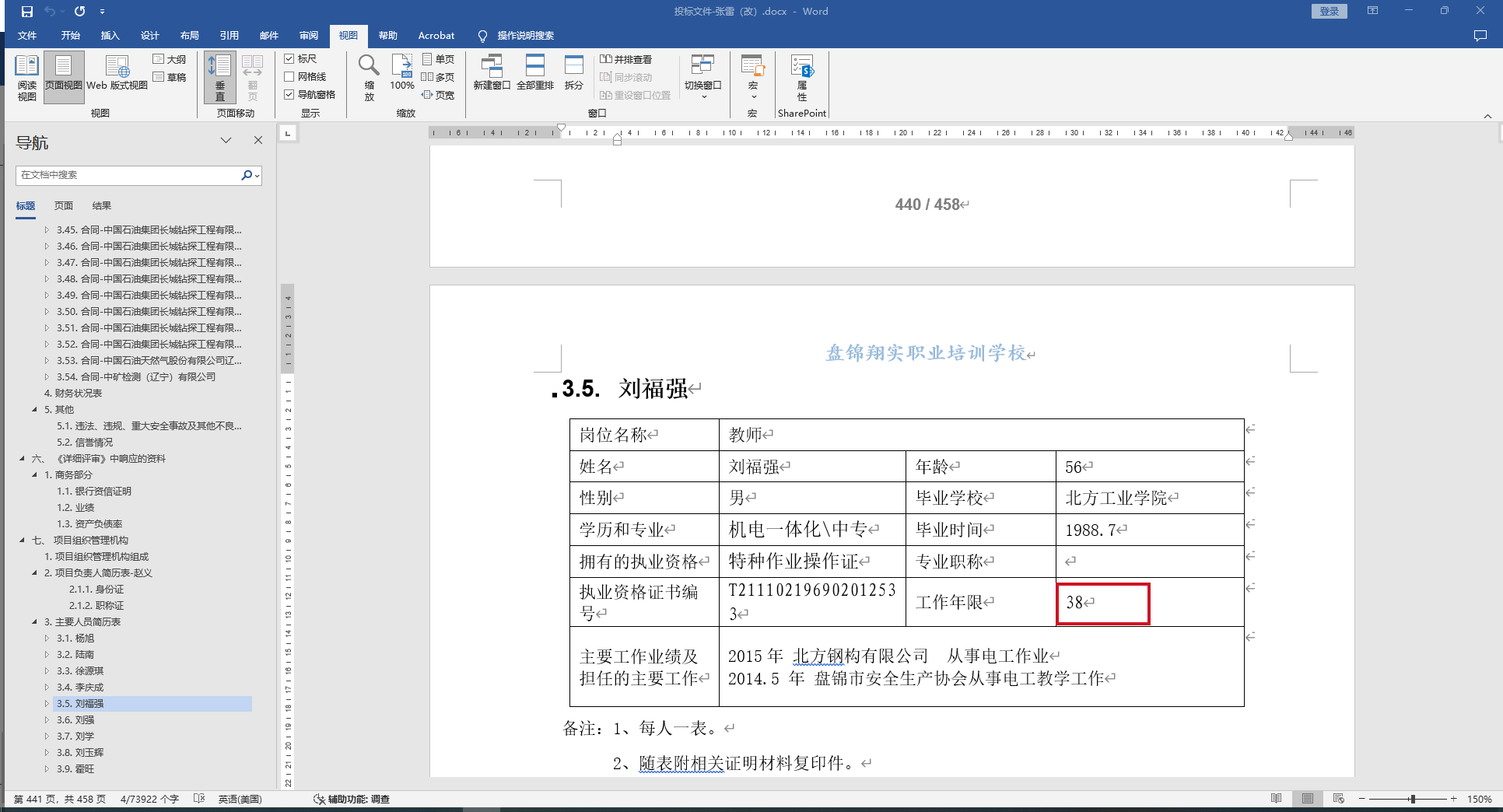This screenshot has height=812, width=1503.
Task: Switch to 页面 tab in navigation pane
Action: [64, 206]
